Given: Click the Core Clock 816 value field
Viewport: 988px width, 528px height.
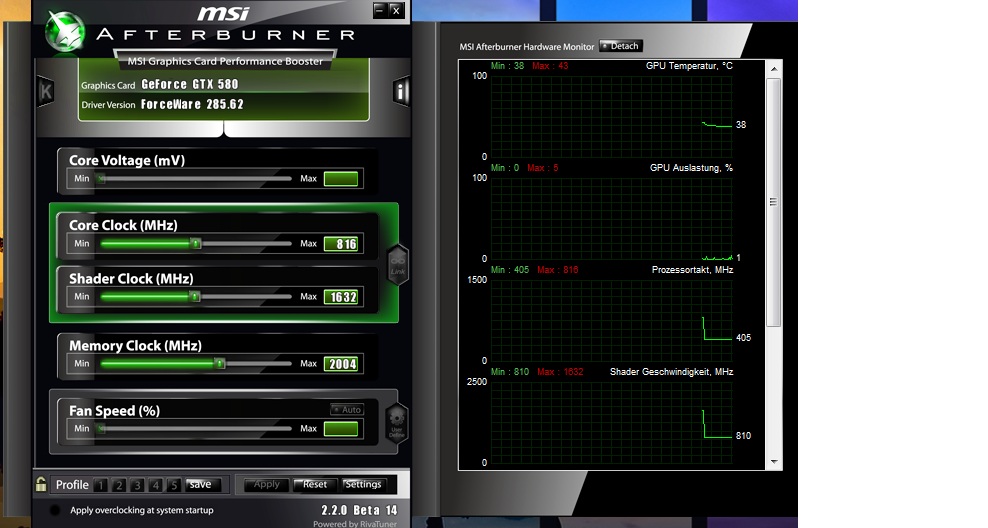Looking at the screenshot, I should click(x=341, y=244).
